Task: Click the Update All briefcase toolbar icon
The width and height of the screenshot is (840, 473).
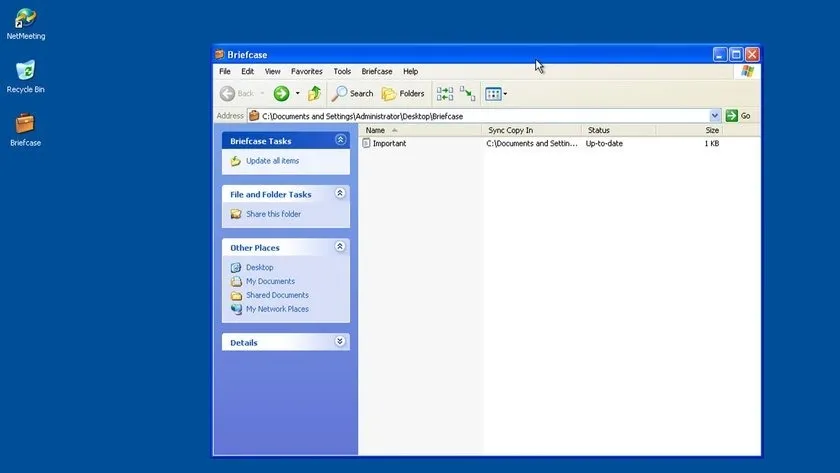Action: coord(445,94)
